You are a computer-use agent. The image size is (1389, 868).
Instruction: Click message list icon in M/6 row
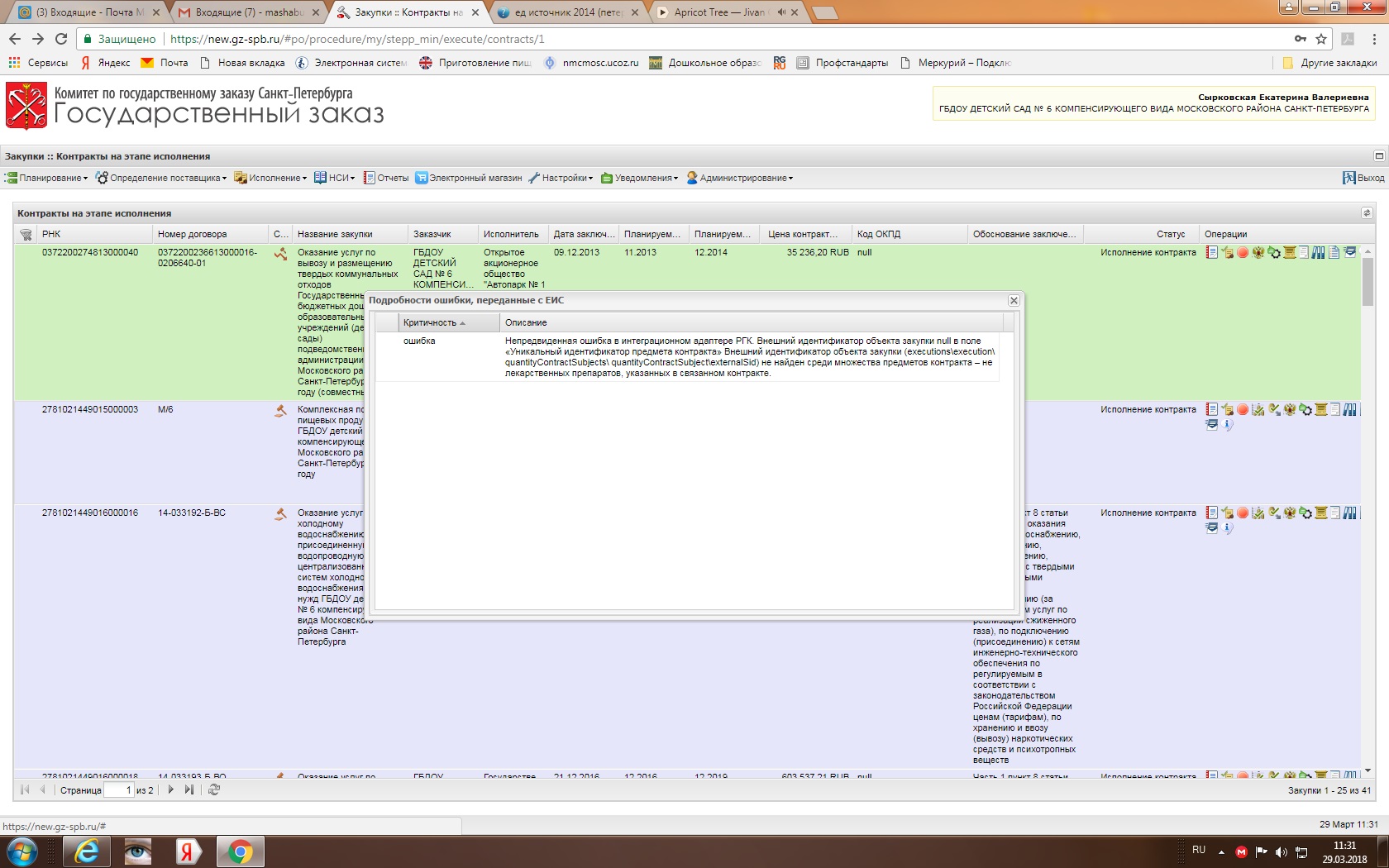click(x=1212, y=425)
